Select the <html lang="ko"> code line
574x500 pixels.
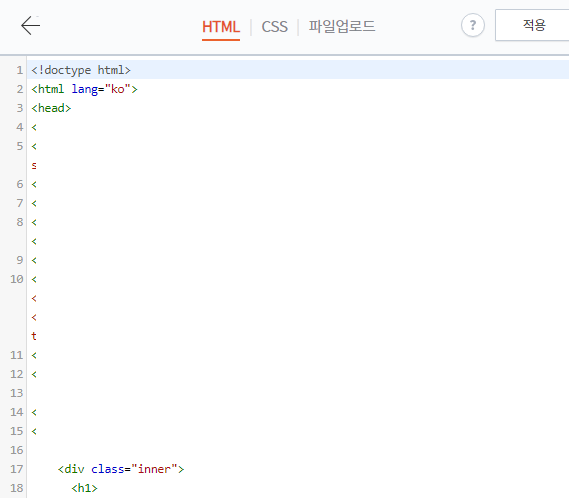tap(85, 89)
